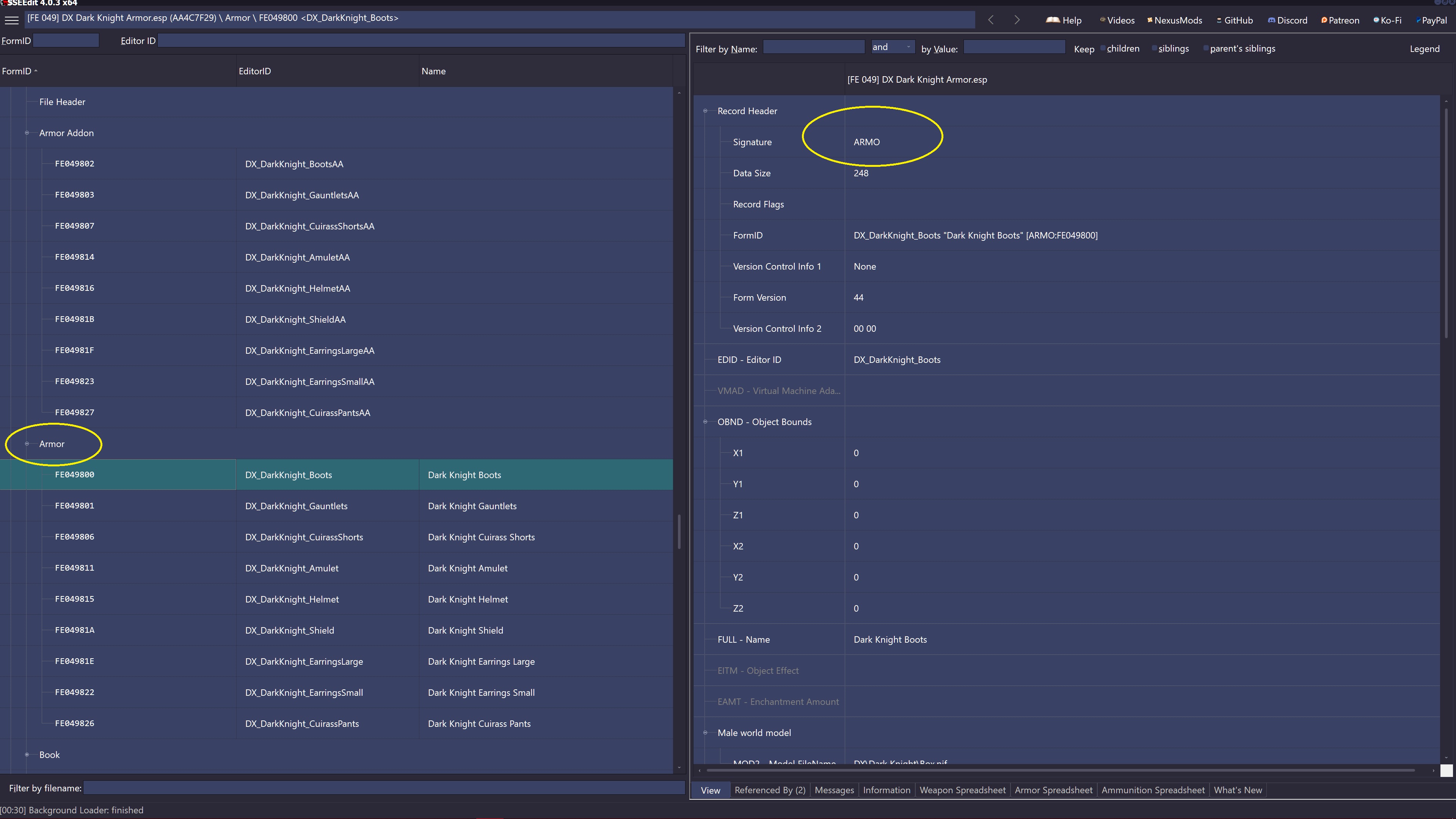This screenshot has height=819, width=1456.
Task: Select the Dark Knight Cuirass Pants record
Action: coord(336,723)
